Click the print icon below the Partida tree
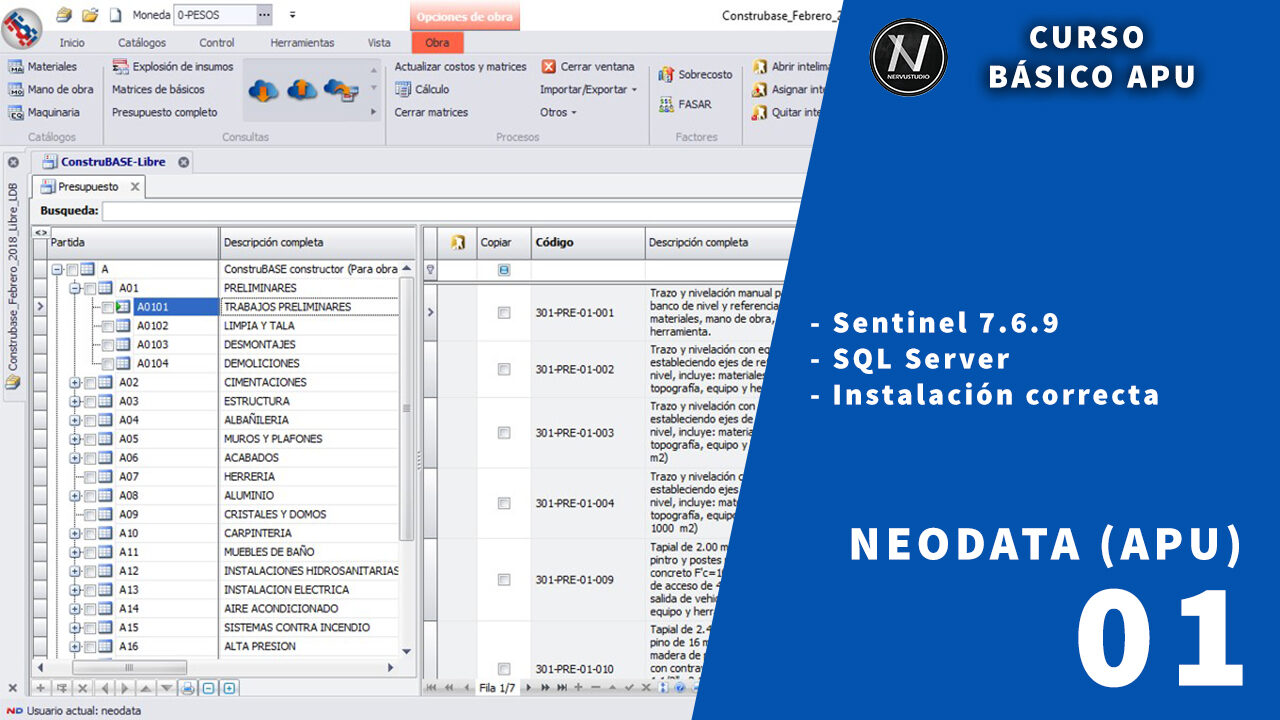 tap(187, 688)
